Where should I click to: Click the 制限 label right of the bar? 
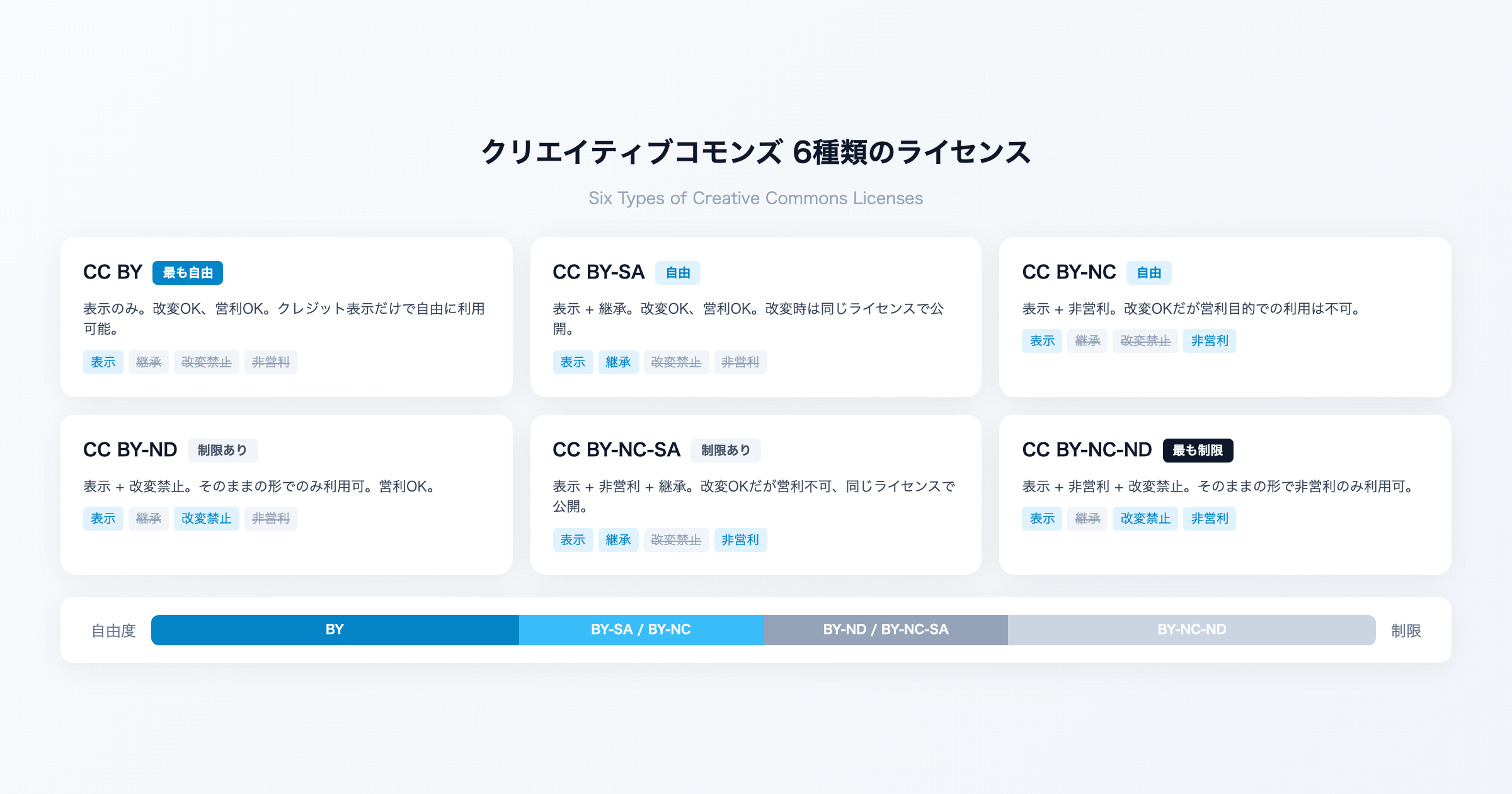pyautogui.click(x=1406, y=631)
